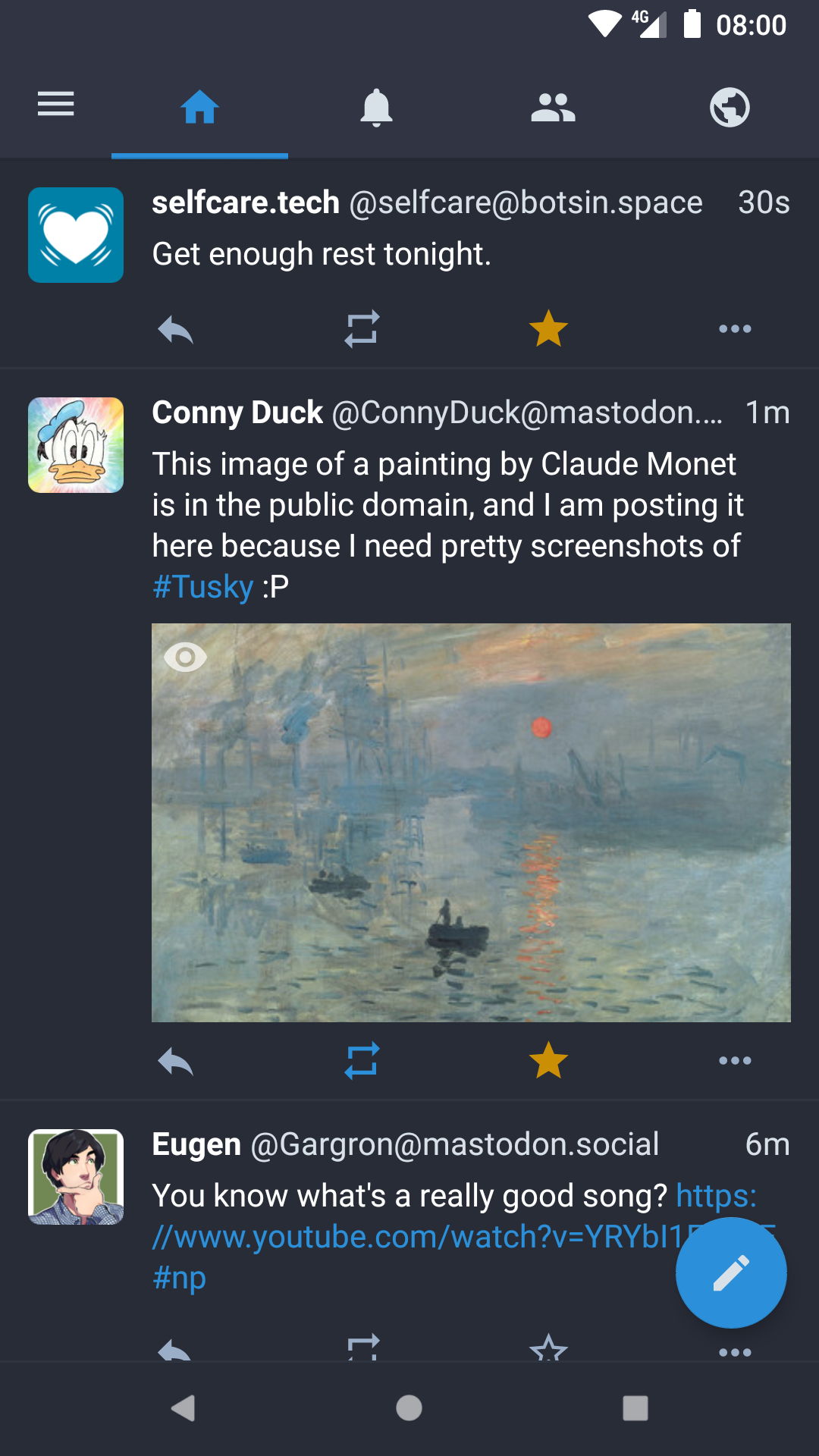Reply to the selfcare.tech post
Screen dimensions: 819x1456
(x=175, y=330)
